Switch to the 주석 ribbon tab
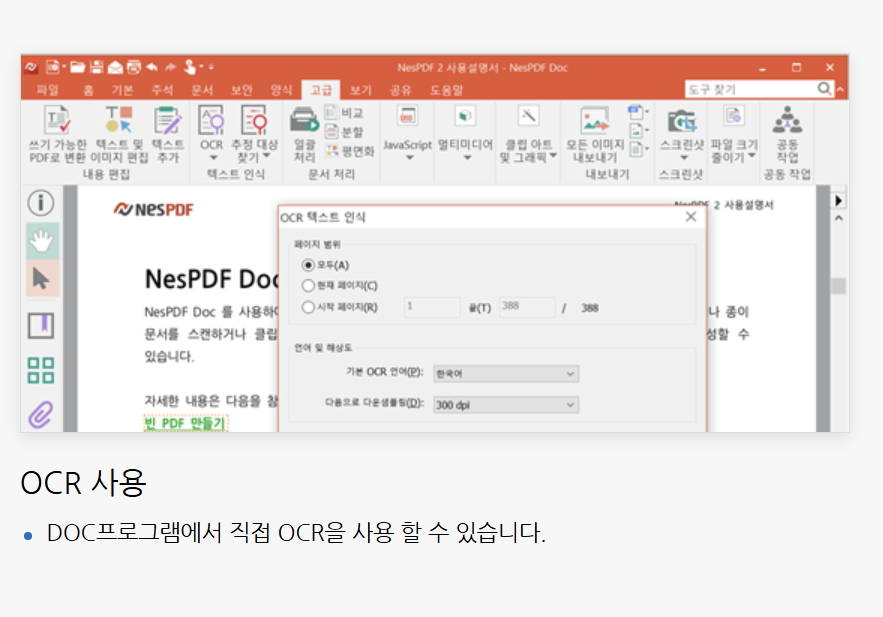This screenshot has width=883, height=617. pyautogui.click(x=162, y=90)
